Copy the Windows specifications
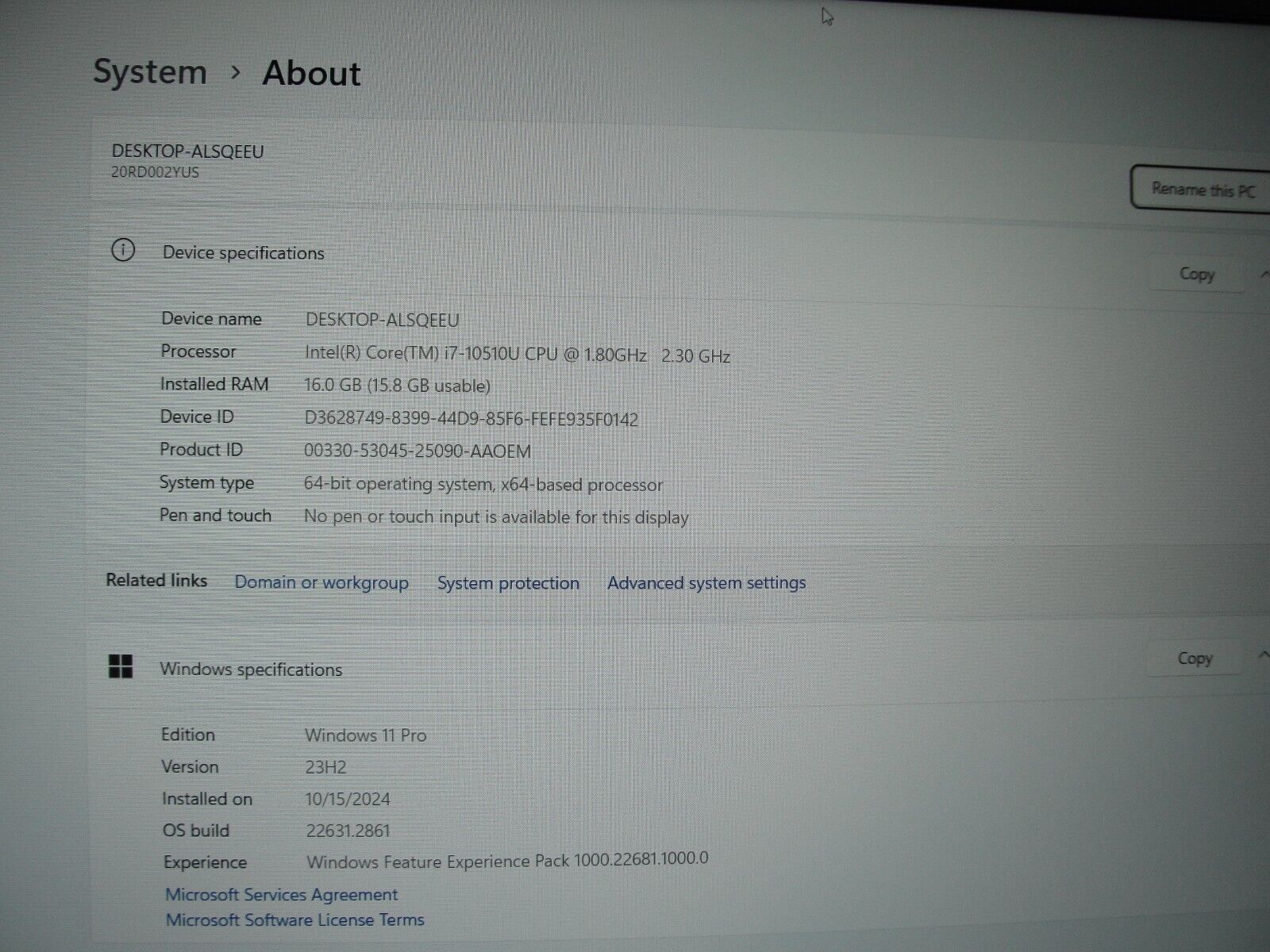1270x952 pixels. [x=1195, y=658]
